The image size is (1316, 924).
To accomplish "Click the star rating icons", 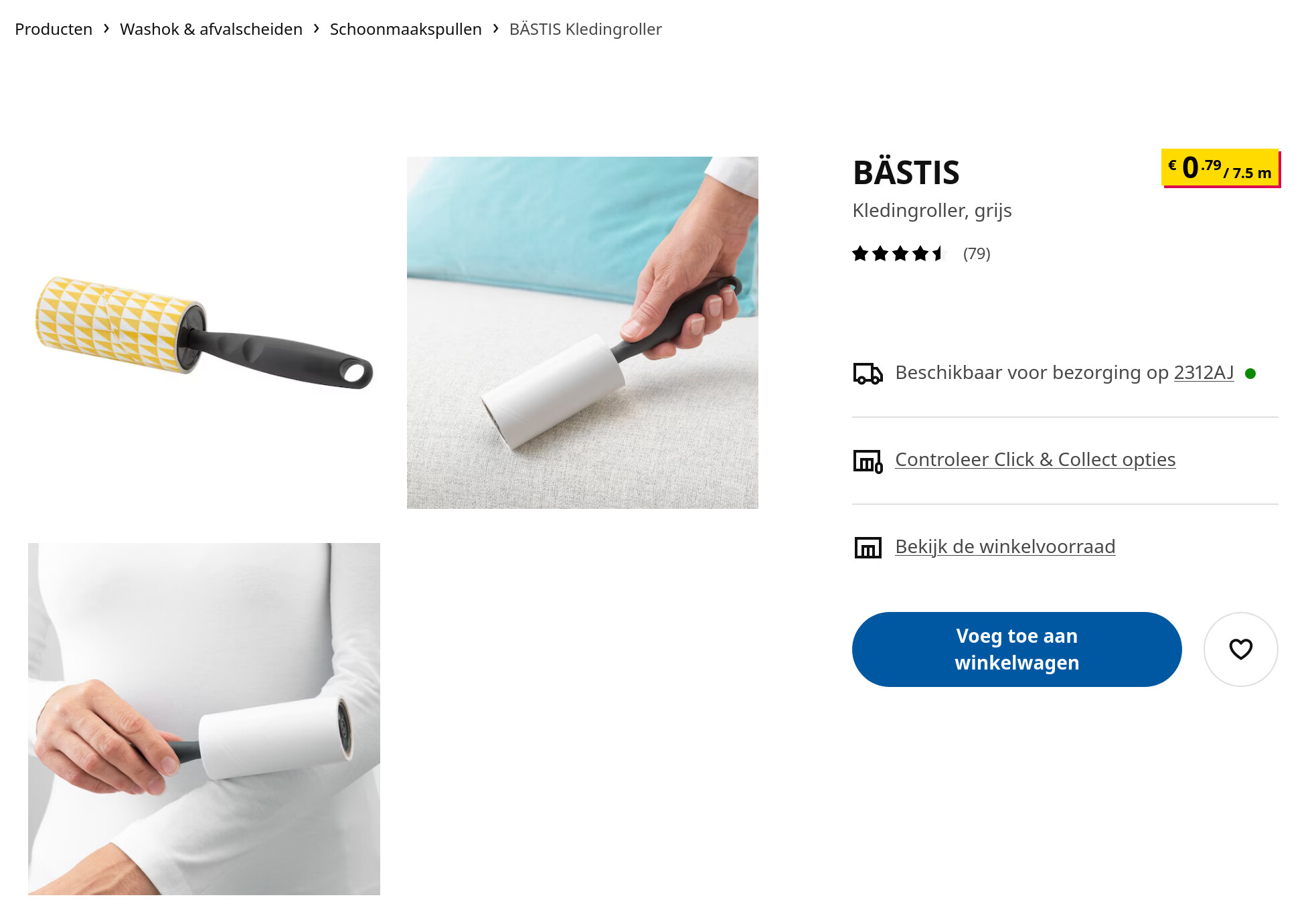I will pyautogui.click(x=898, y=254).
